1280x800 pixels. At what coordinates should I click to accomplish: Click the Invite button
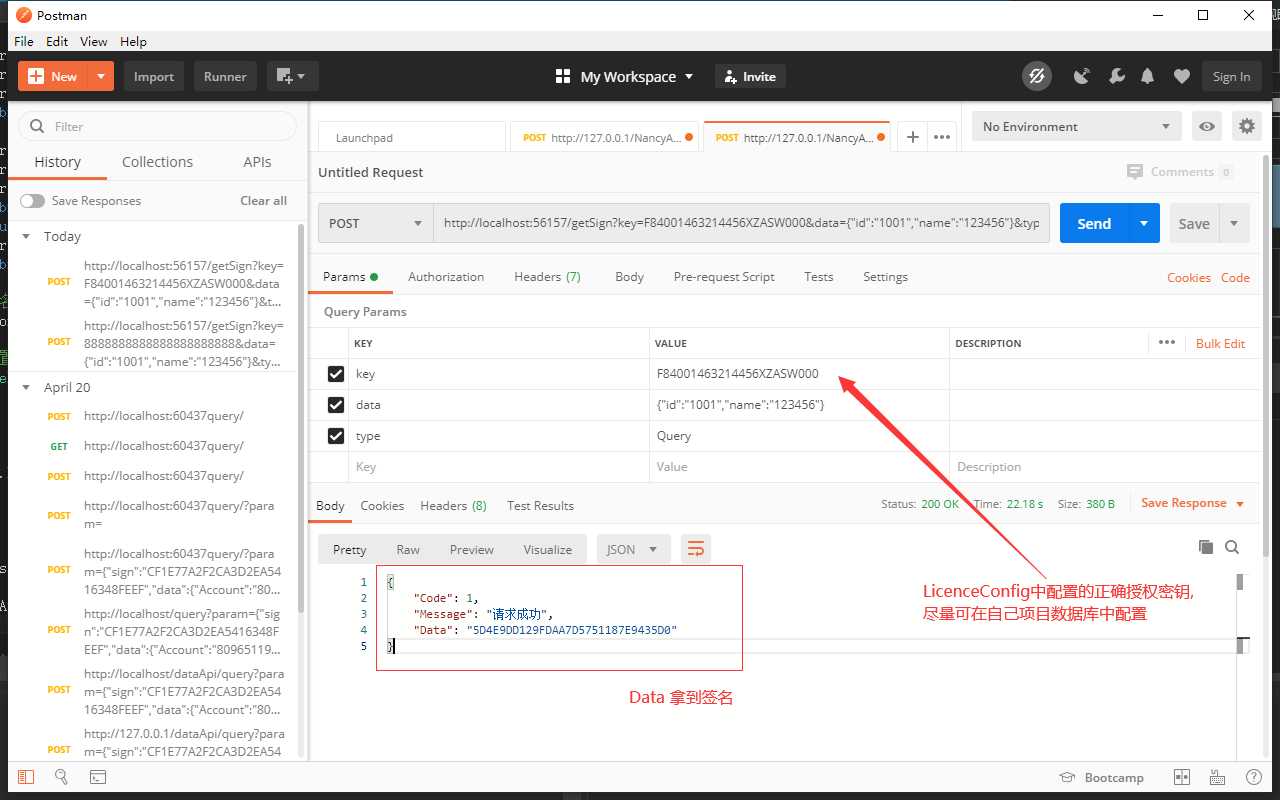tap(750, 76)
